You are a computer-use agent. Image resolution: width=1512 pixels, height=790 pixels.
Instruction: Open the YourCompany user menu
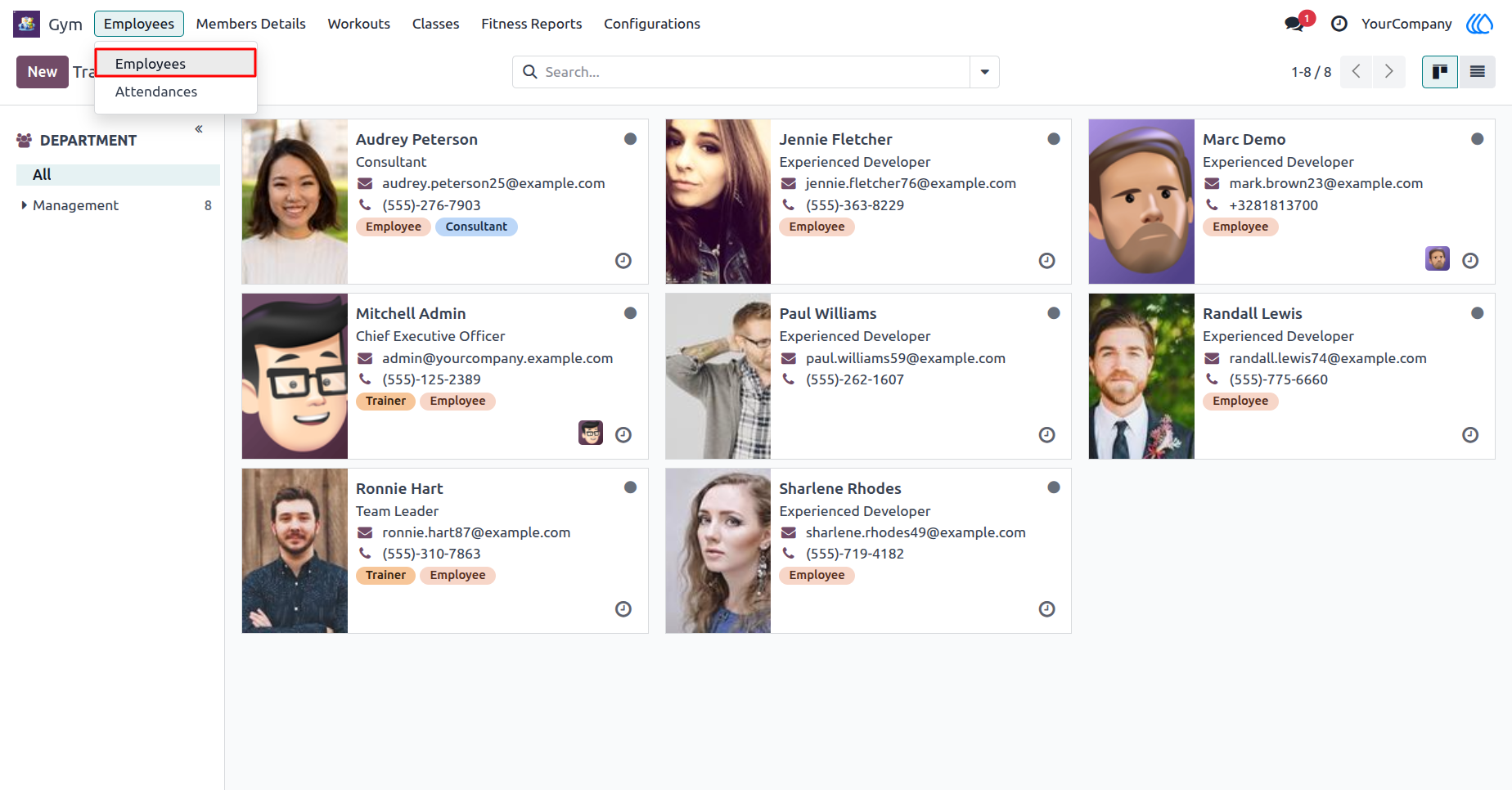(1406, 24)
